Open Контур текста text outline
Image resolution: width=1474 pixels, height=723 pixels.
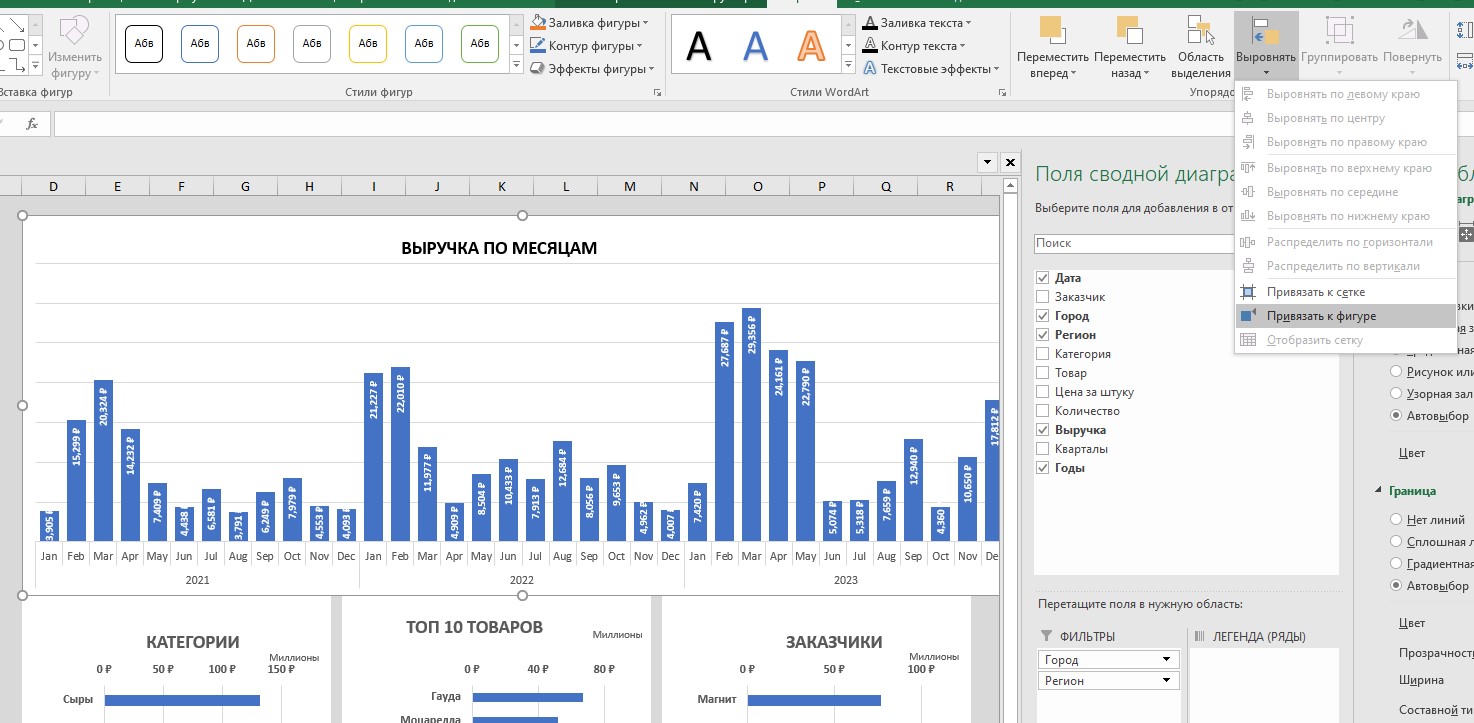914,45
